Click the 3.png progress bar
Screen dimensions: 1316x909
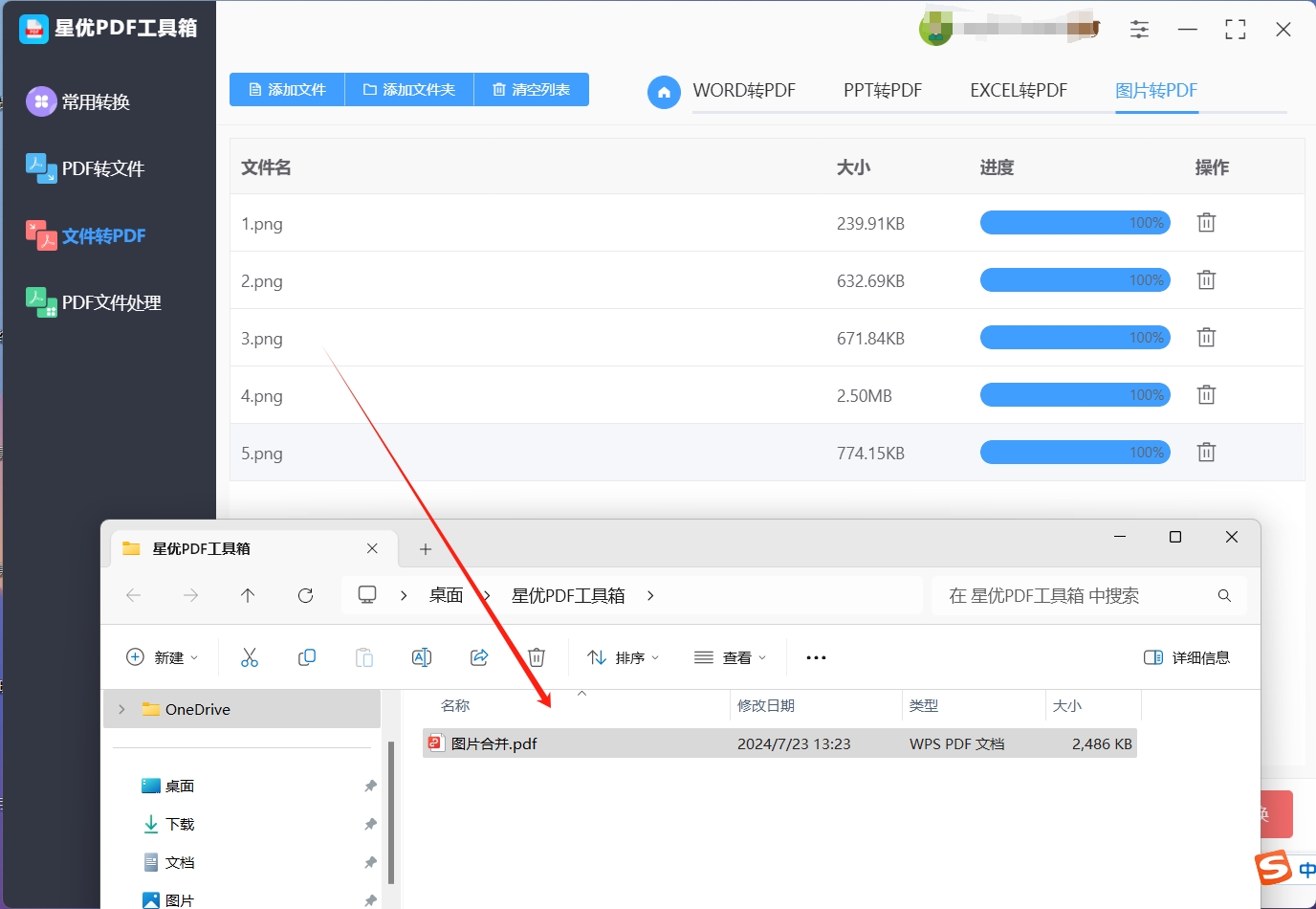(x=1075, y=338)
